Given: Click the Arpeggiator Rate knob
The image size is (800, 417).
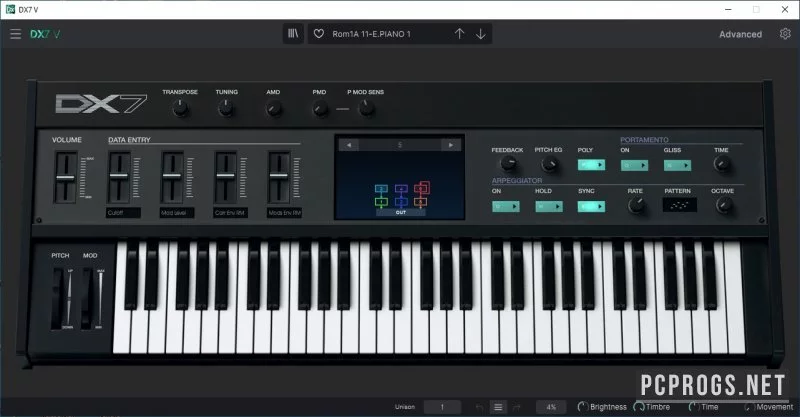Looking at the screenshot, I should pyautogui.click(x=636, y=205).
